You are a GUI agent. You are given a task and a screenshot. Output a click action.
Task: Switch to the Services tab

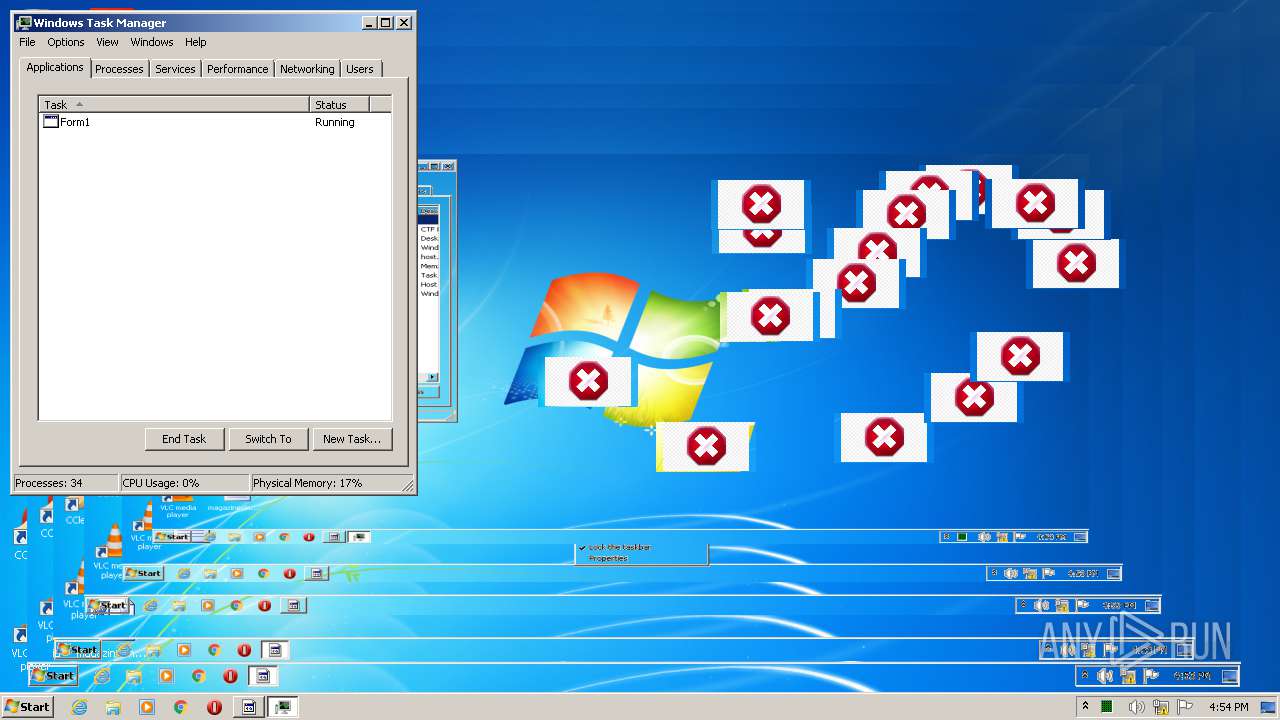point(175,69)
